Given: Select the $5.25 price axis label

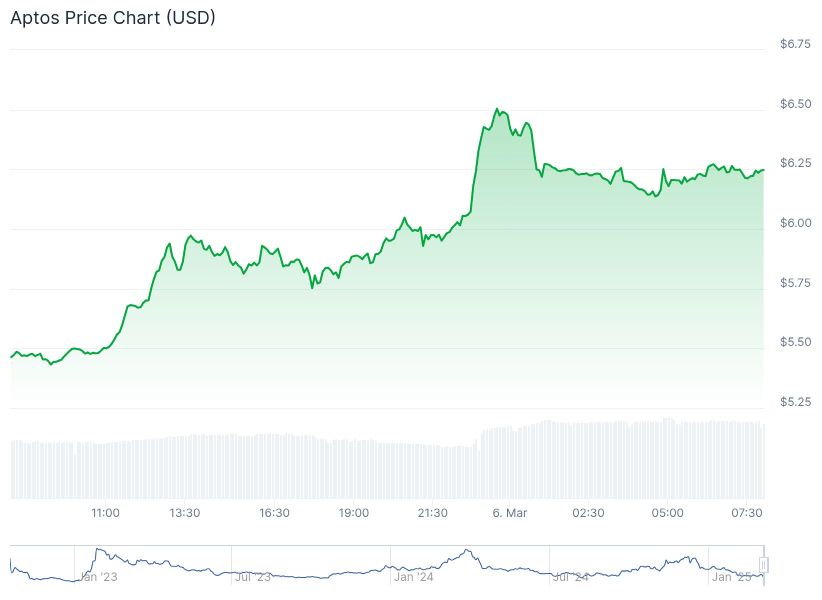Looking at the screenshot, I should coord(795,402).
